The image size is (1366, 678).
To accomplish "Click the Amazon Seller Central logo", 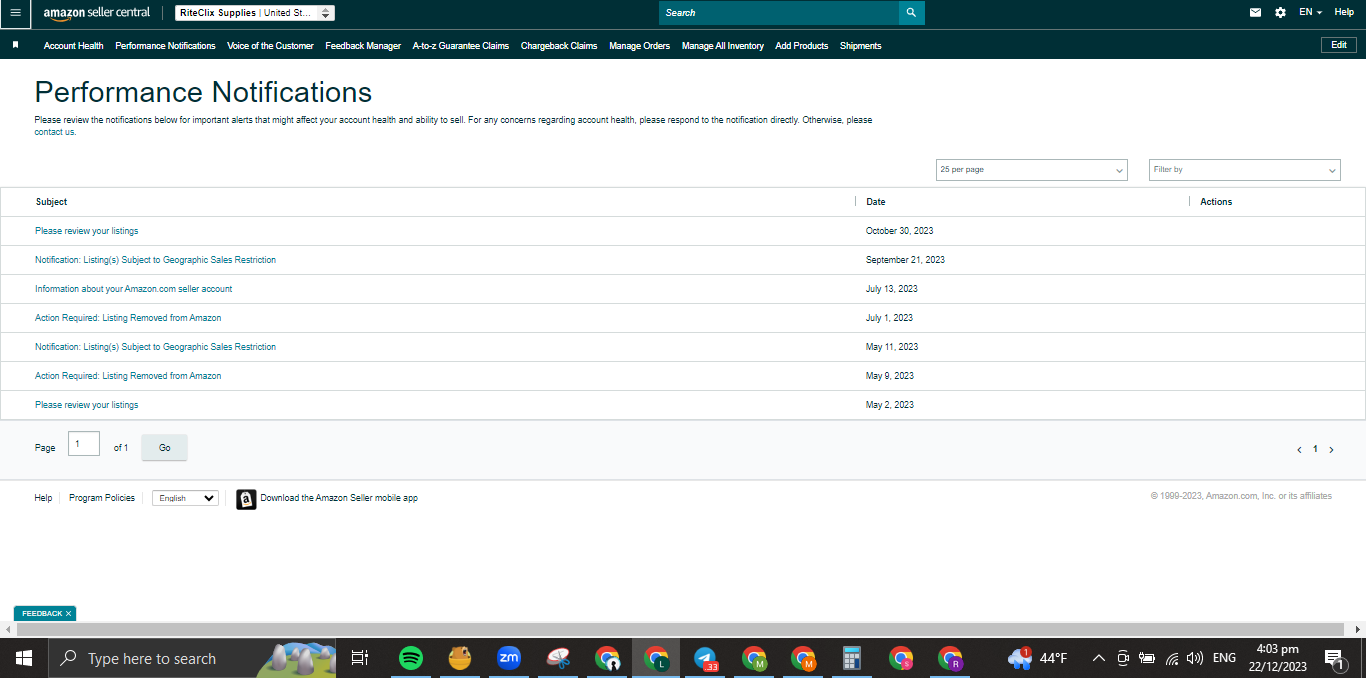I will (97, 13).
